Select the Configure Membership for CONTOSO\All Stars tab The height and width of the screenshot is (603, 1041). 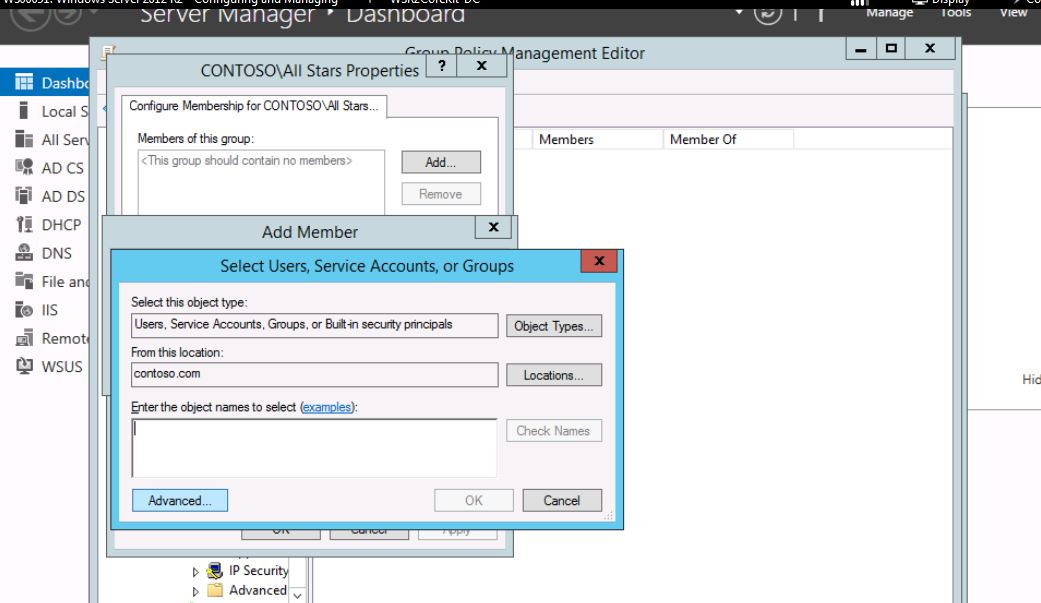click(254, 106)
